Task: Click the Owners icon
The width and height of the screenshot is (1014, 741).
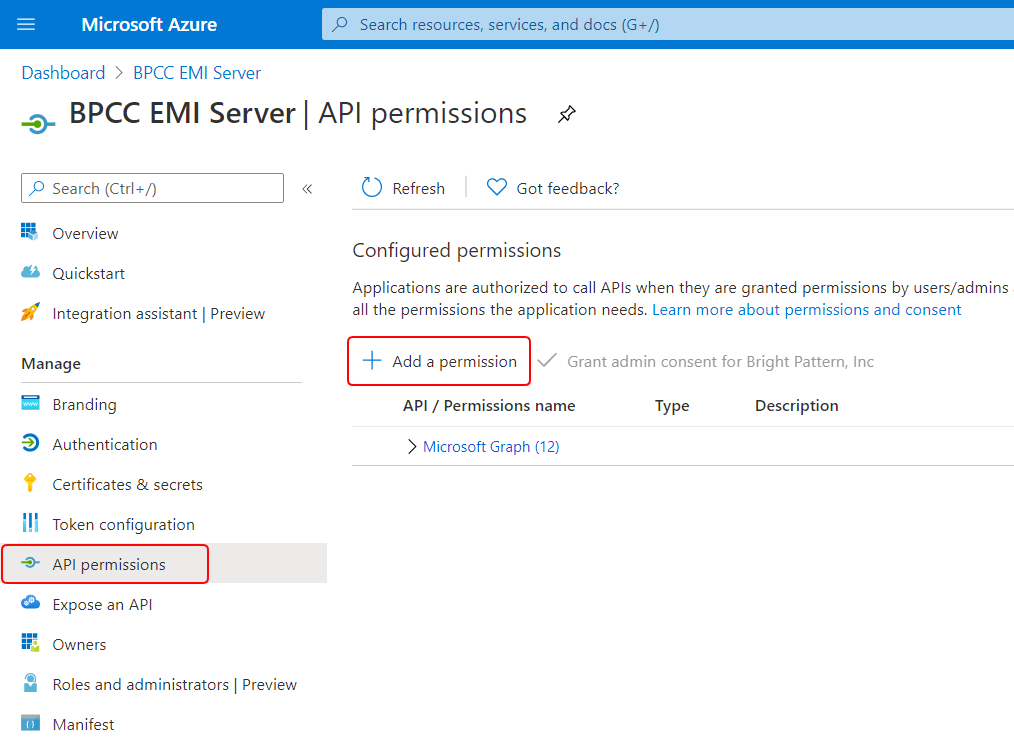Action: [x=30, y=643]
